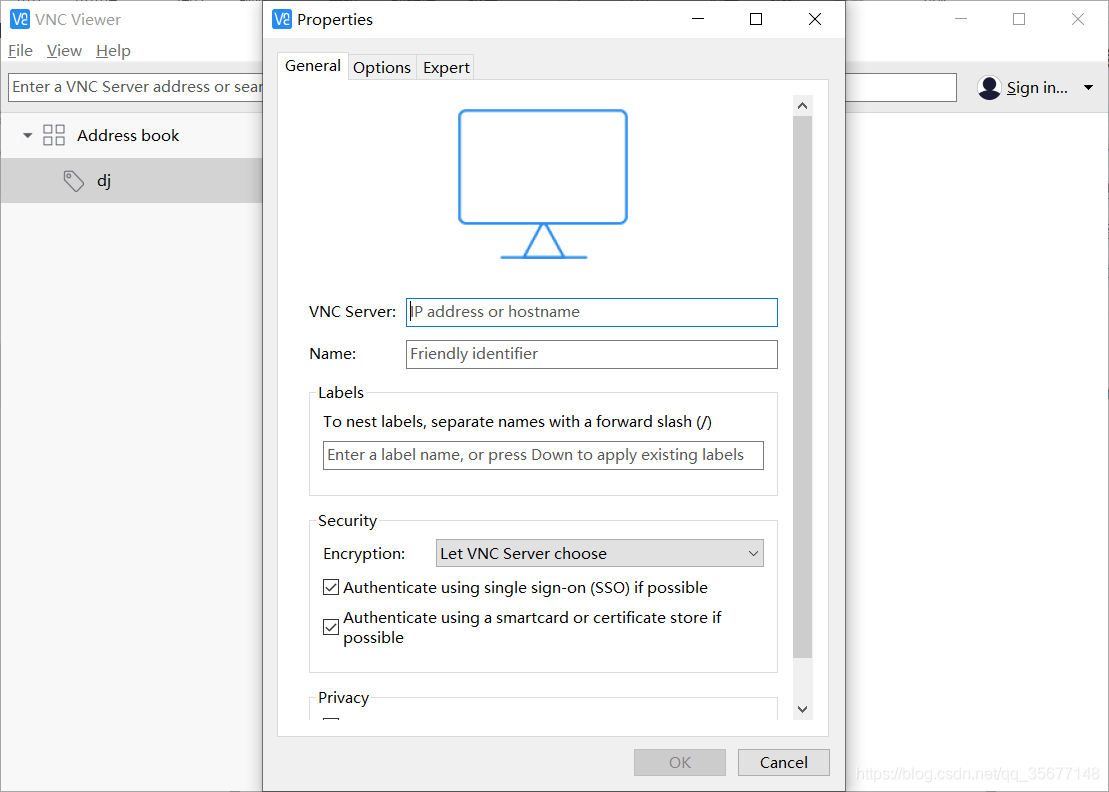Click the Address book grid icon

(54, 135)
